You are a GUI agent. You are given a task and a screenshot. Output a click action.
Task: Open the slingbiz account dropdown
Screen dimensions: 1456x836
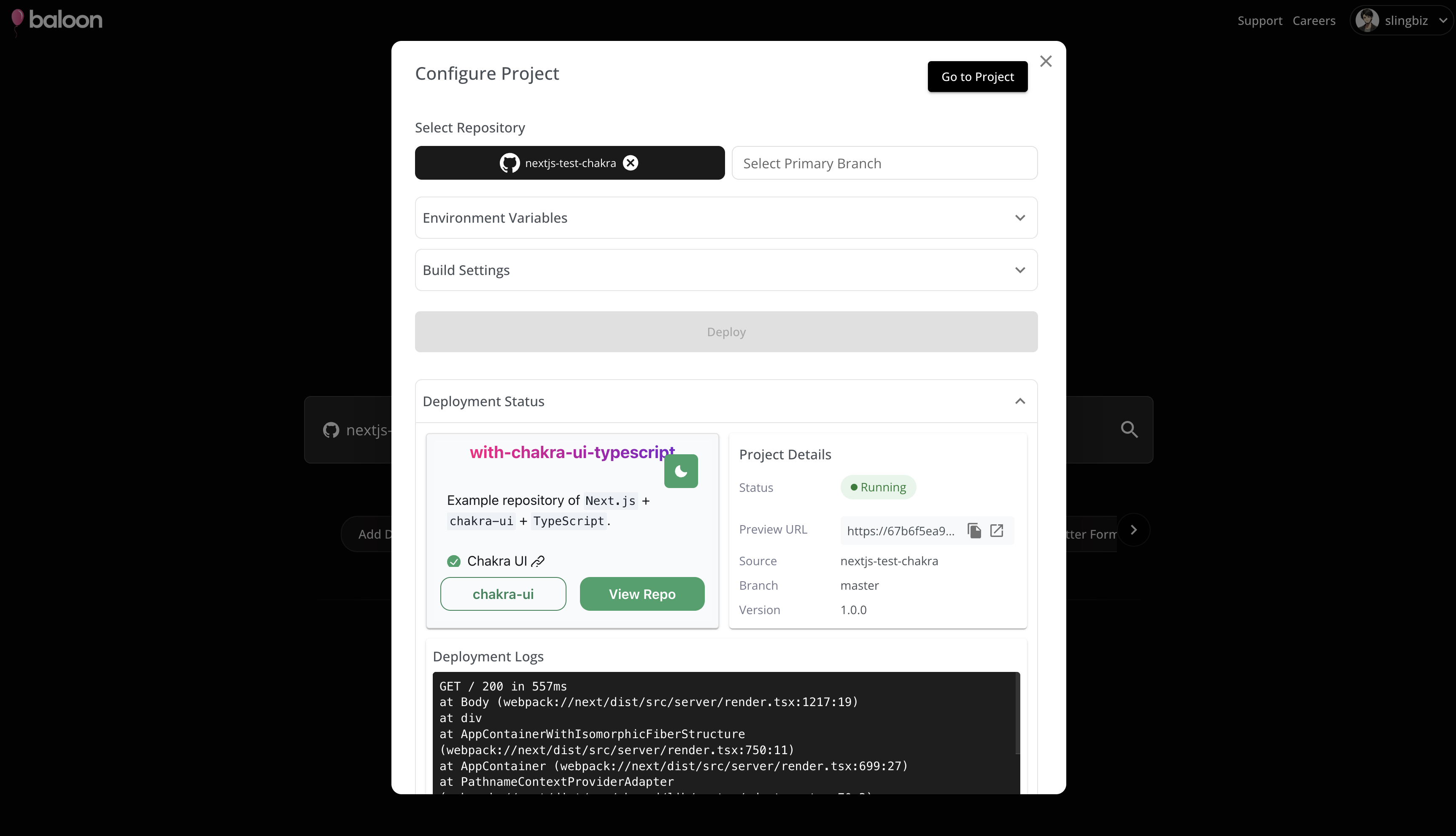pos(1443,21)
